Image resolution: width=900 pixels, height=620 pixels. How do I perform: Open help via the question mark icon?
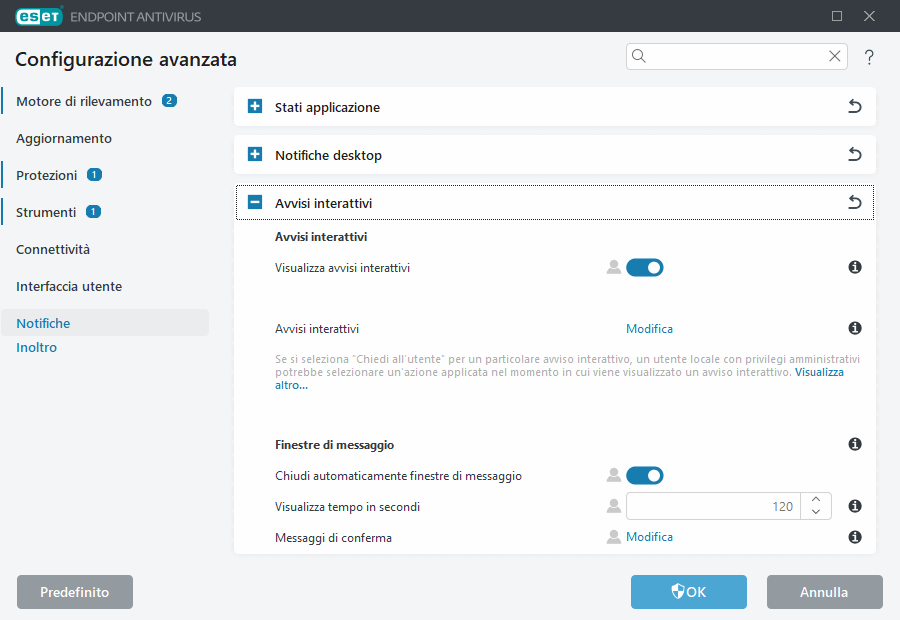click(869, 57)
